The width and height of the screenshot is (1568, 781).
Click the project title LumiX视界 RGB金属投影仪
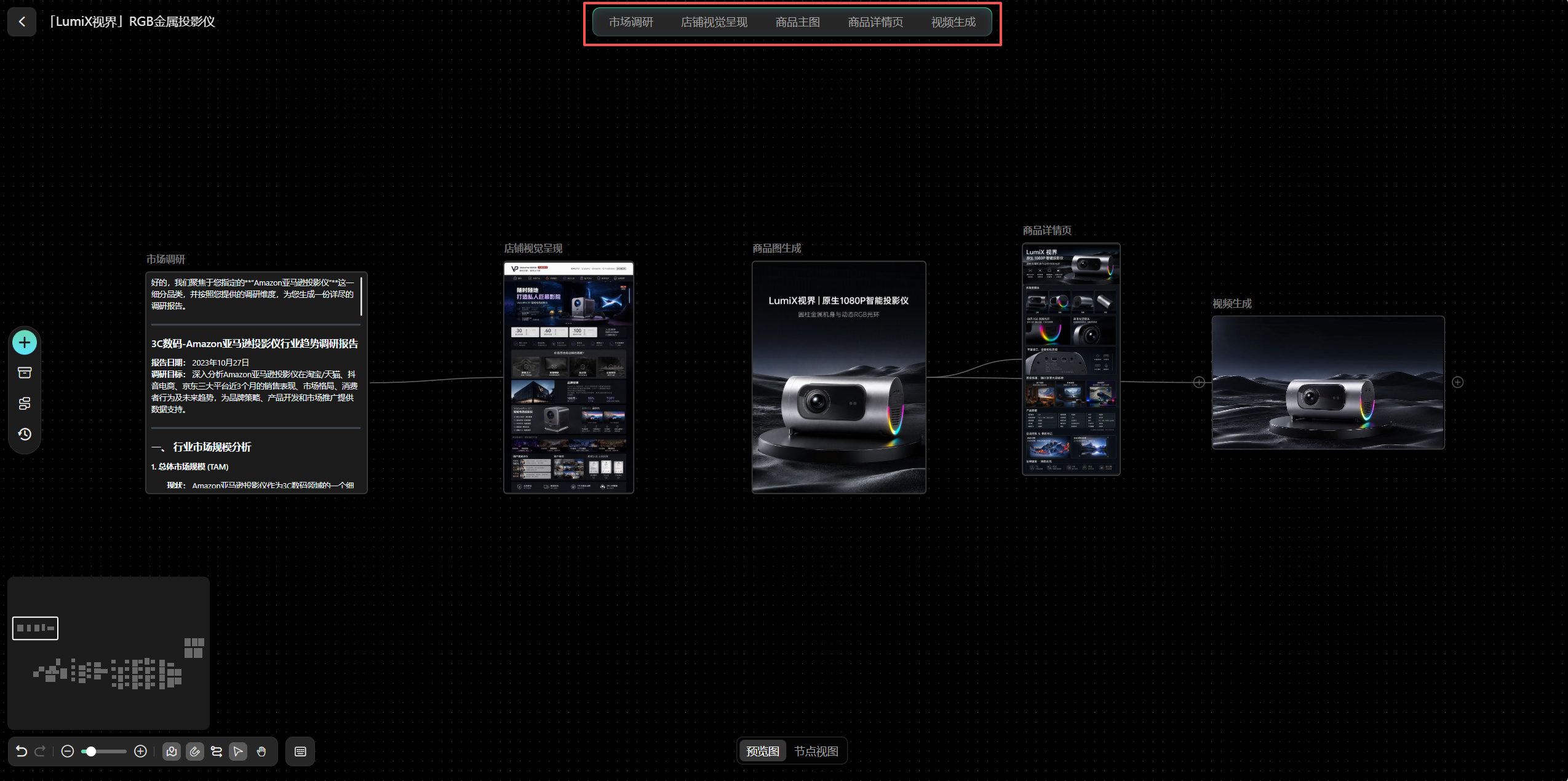(132, 22)
